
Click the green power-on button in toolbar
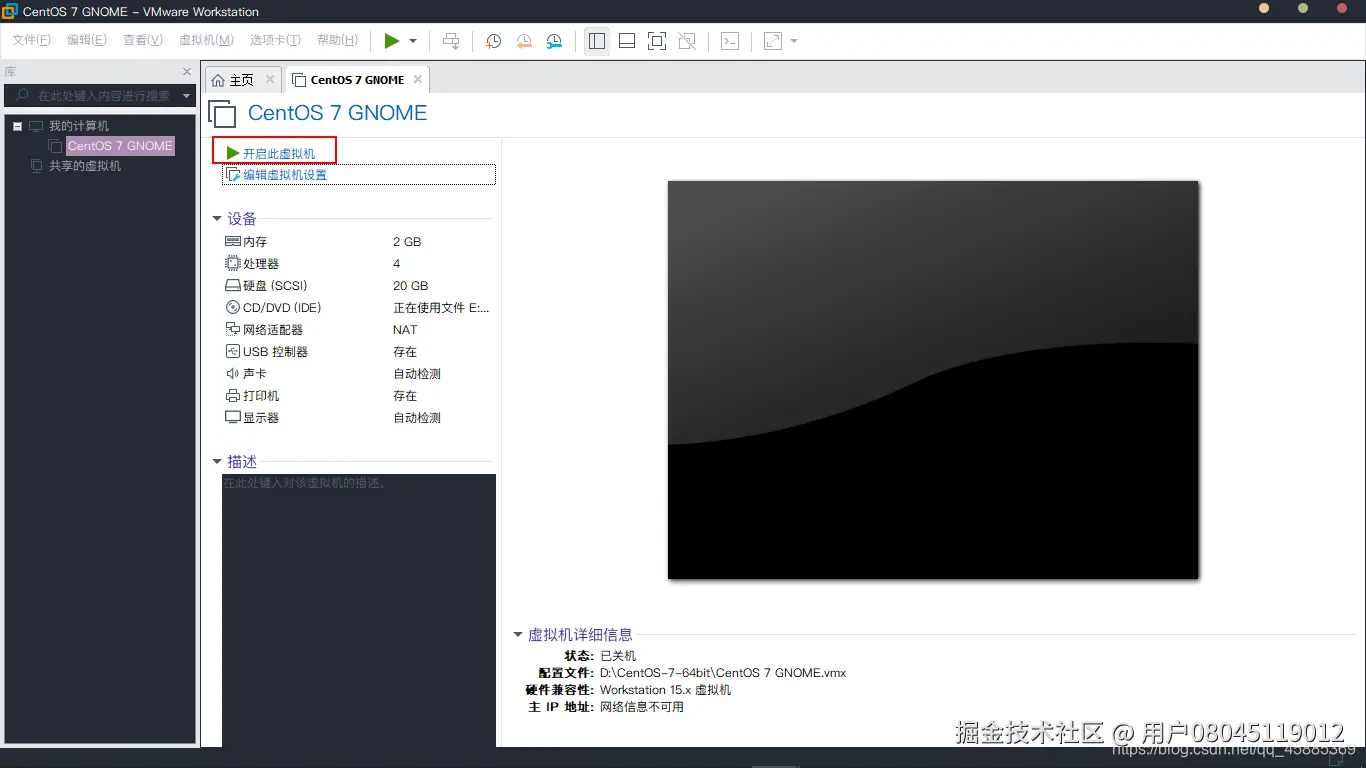click(392, 41)
